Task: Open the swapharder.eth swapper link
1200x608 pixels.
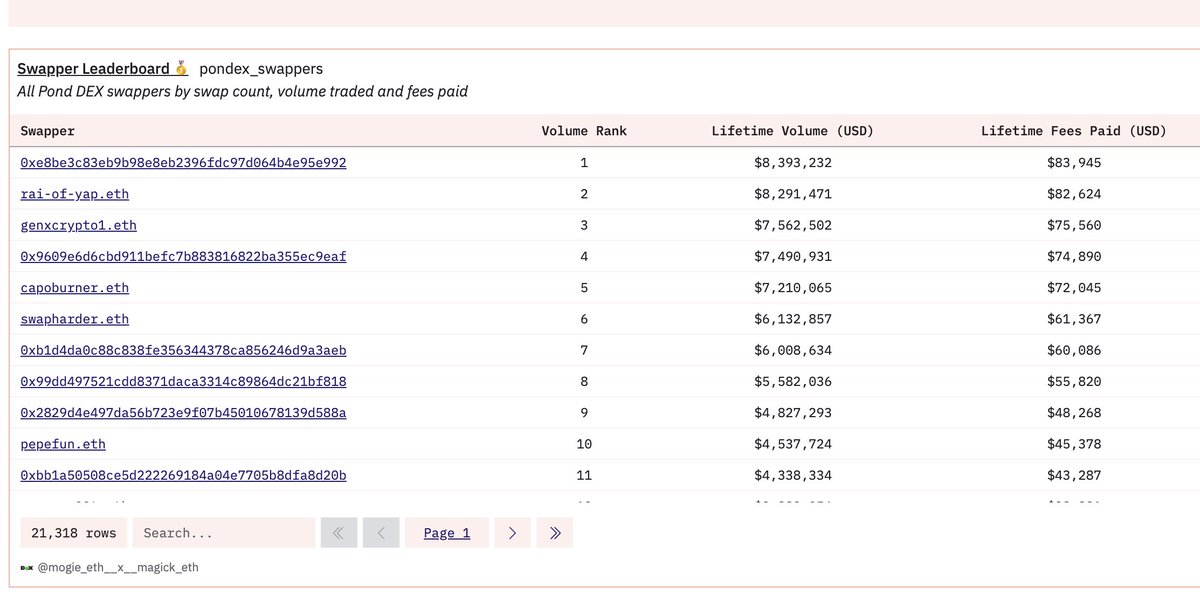Action: tap(75, 319)
